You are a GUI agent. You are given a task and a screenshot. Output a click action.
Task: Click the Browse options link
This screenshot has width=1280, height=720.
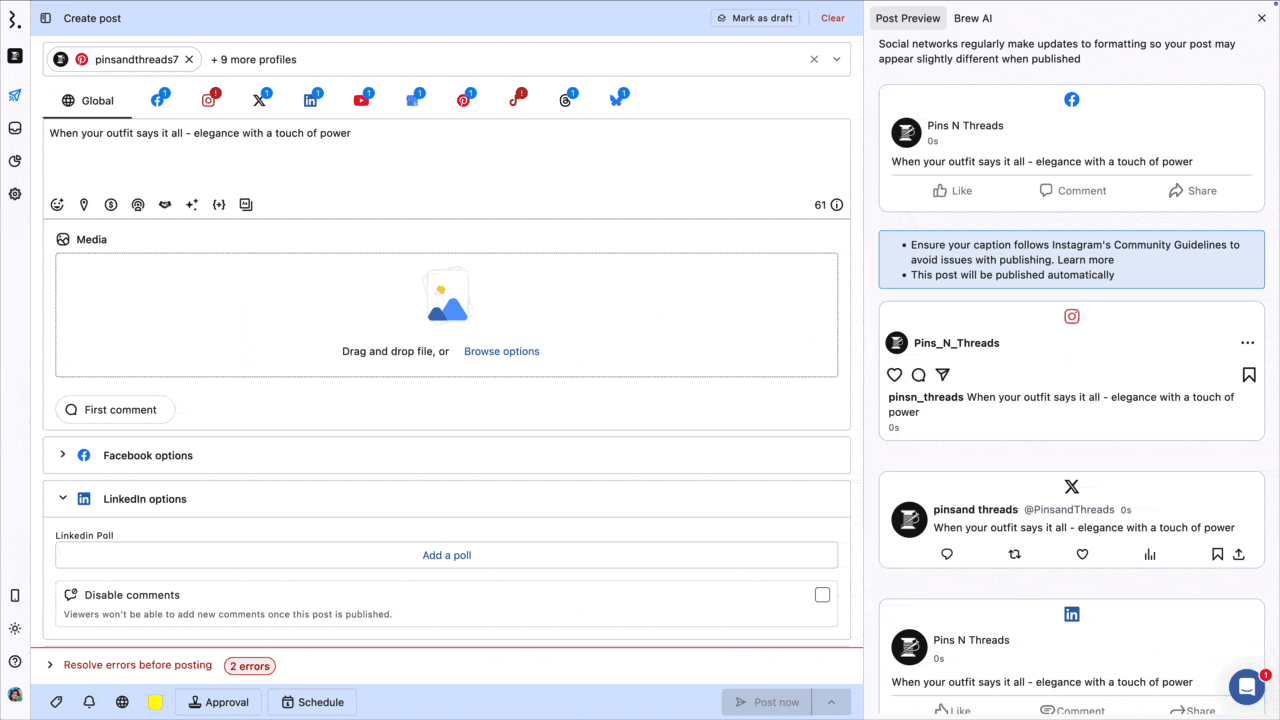click(x=501, y=352)
